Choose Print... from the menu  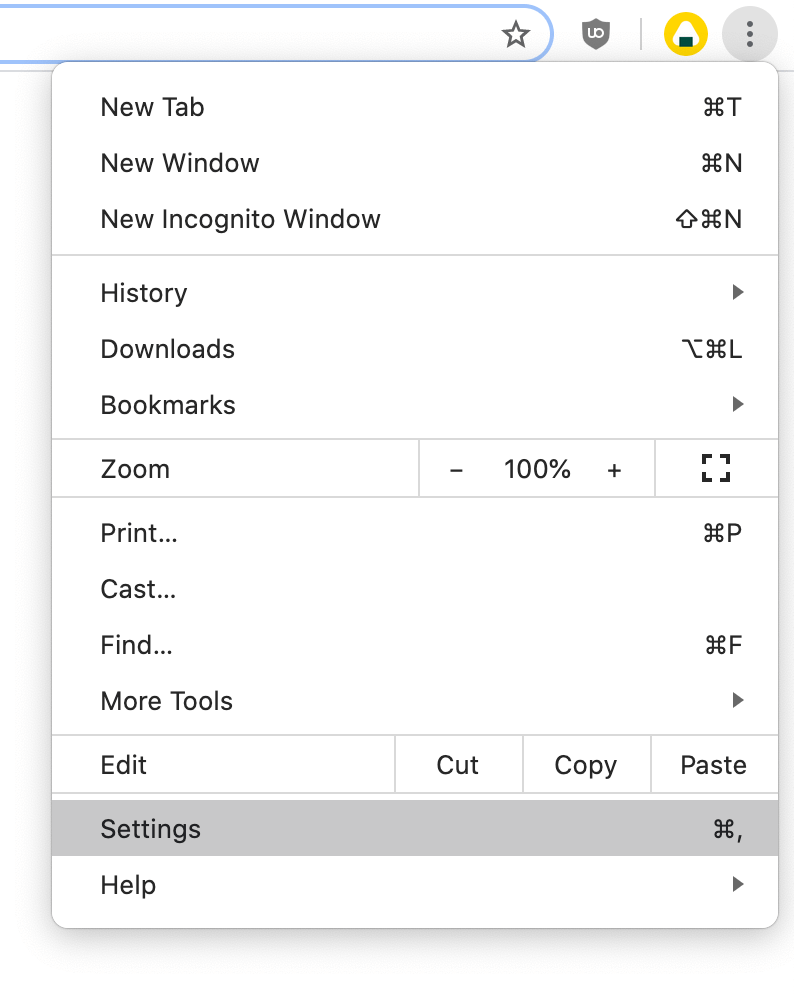(415, 533)
